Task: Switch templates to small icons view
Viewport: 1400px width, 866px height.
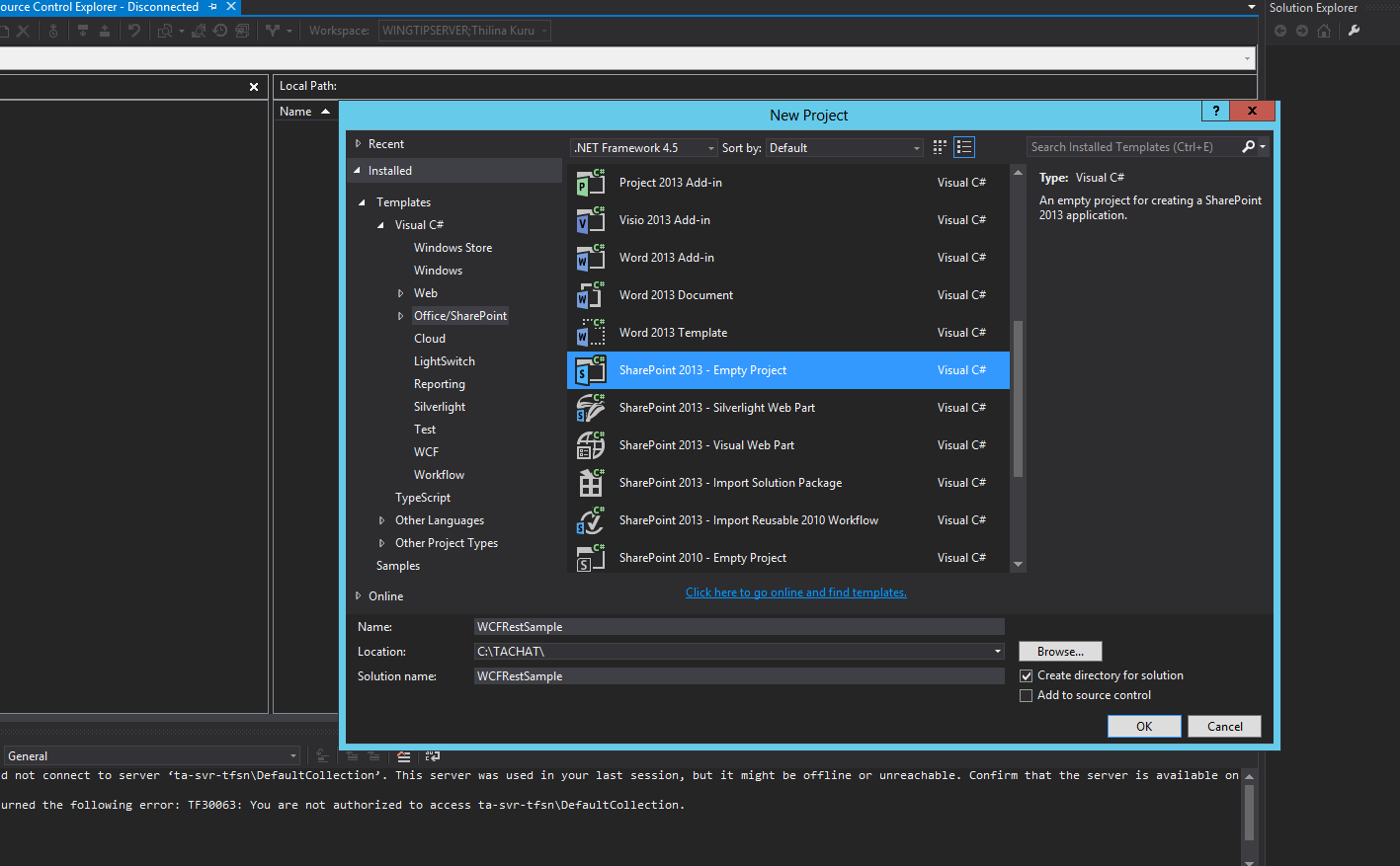Action: [939, 146]
